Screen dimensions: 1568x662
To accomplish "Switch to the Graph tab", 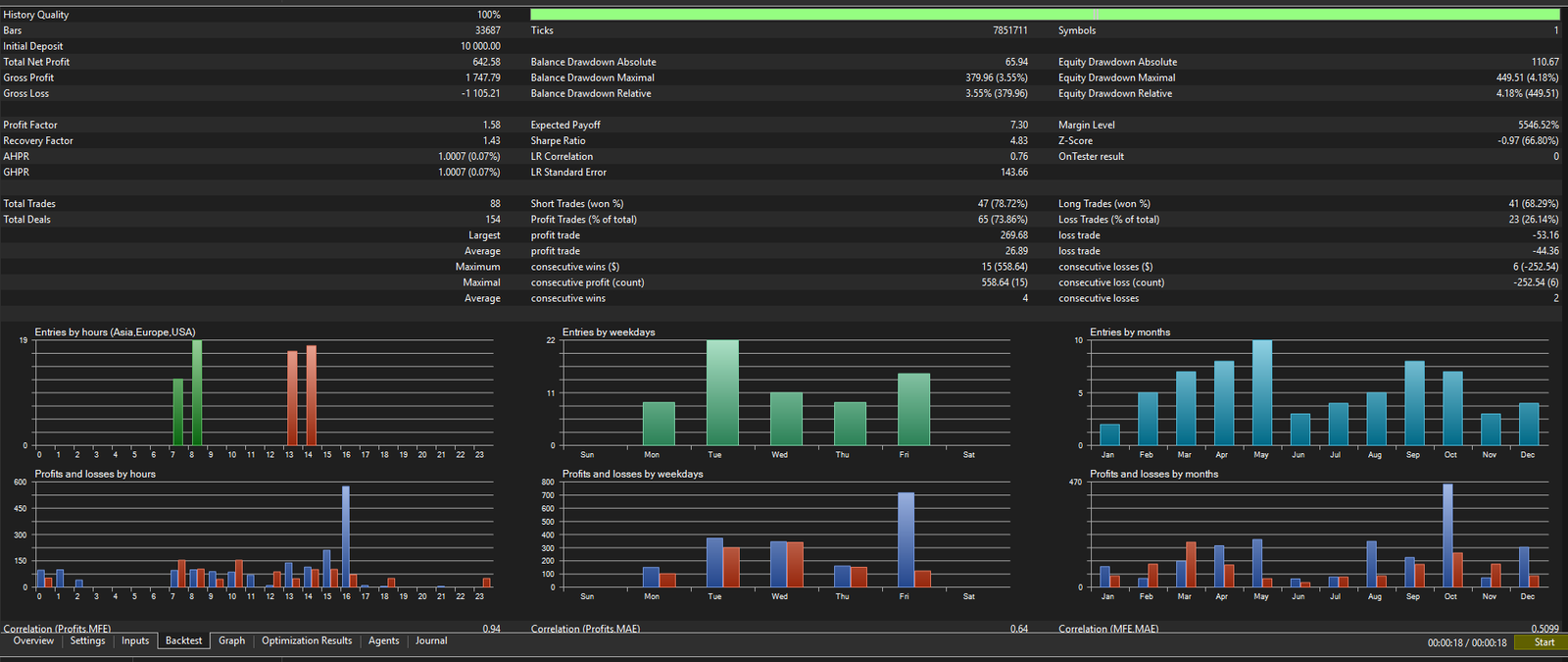I will pyautogui.click(x=232, y=641).
